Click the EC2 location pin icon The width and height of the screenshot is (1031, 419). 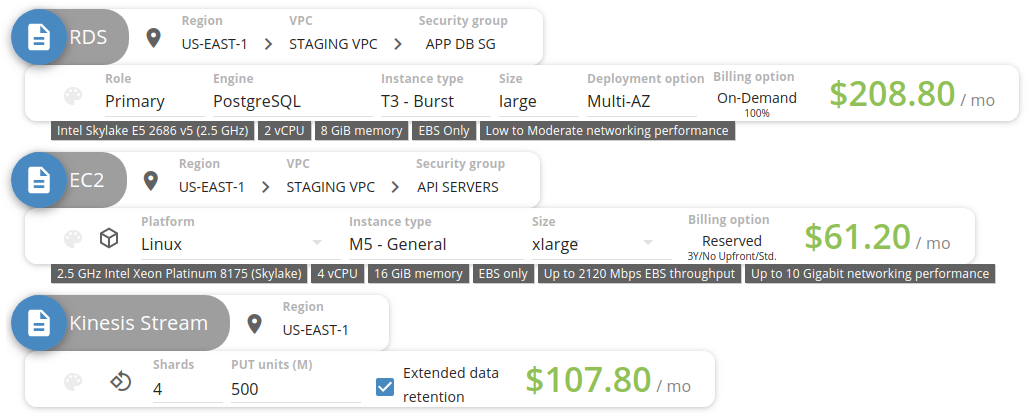pos(151,181)
